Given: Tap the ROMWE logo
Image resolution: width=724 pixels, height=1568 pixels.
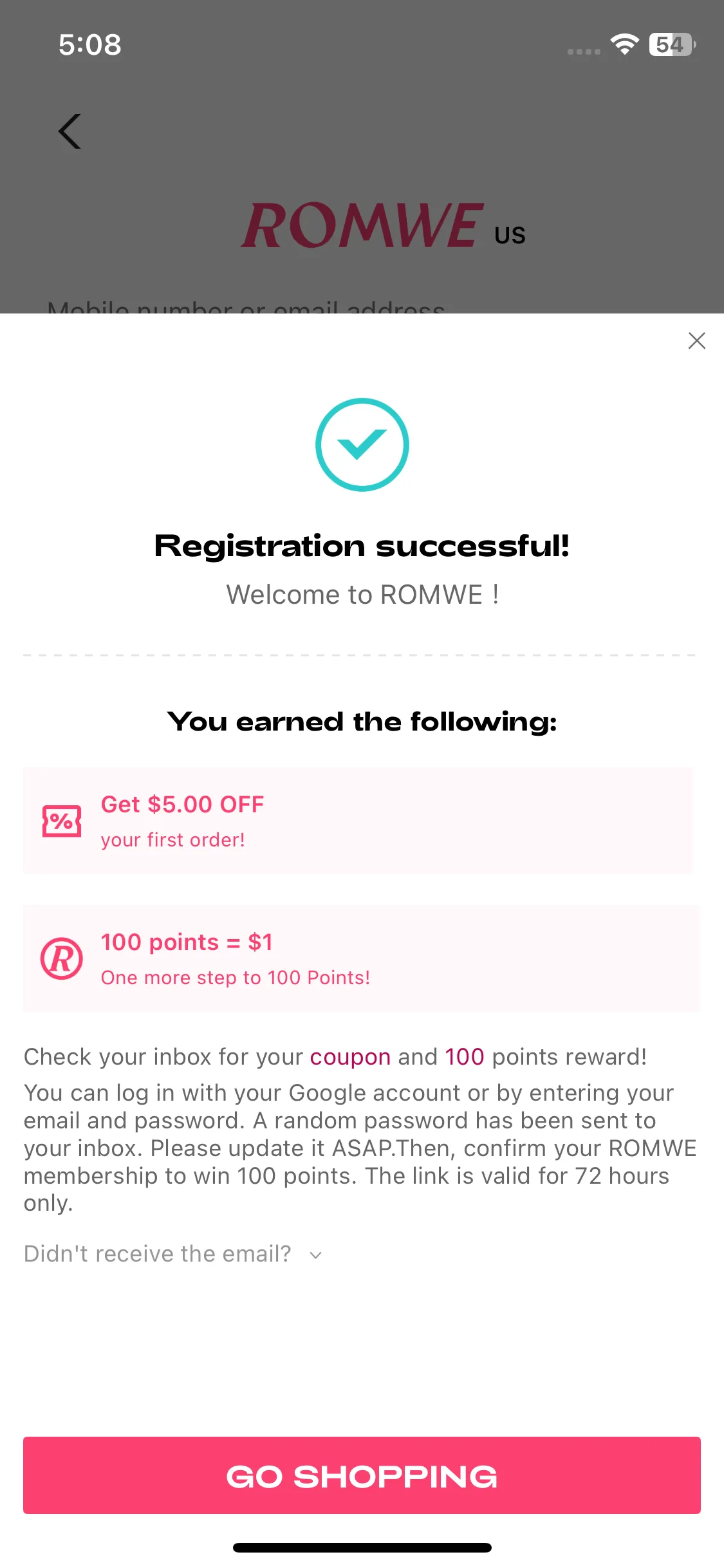Looking at the screenshot, I should click(x=363, y=225).
